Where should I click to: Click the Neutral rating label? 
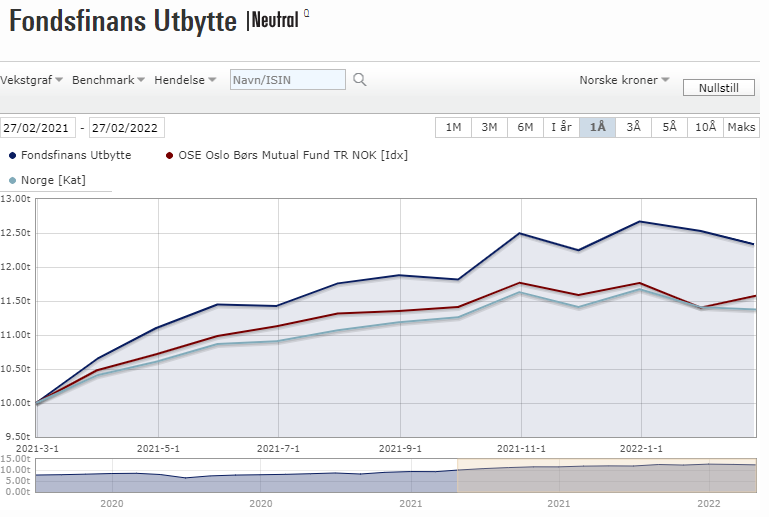(x=275, y=20)
